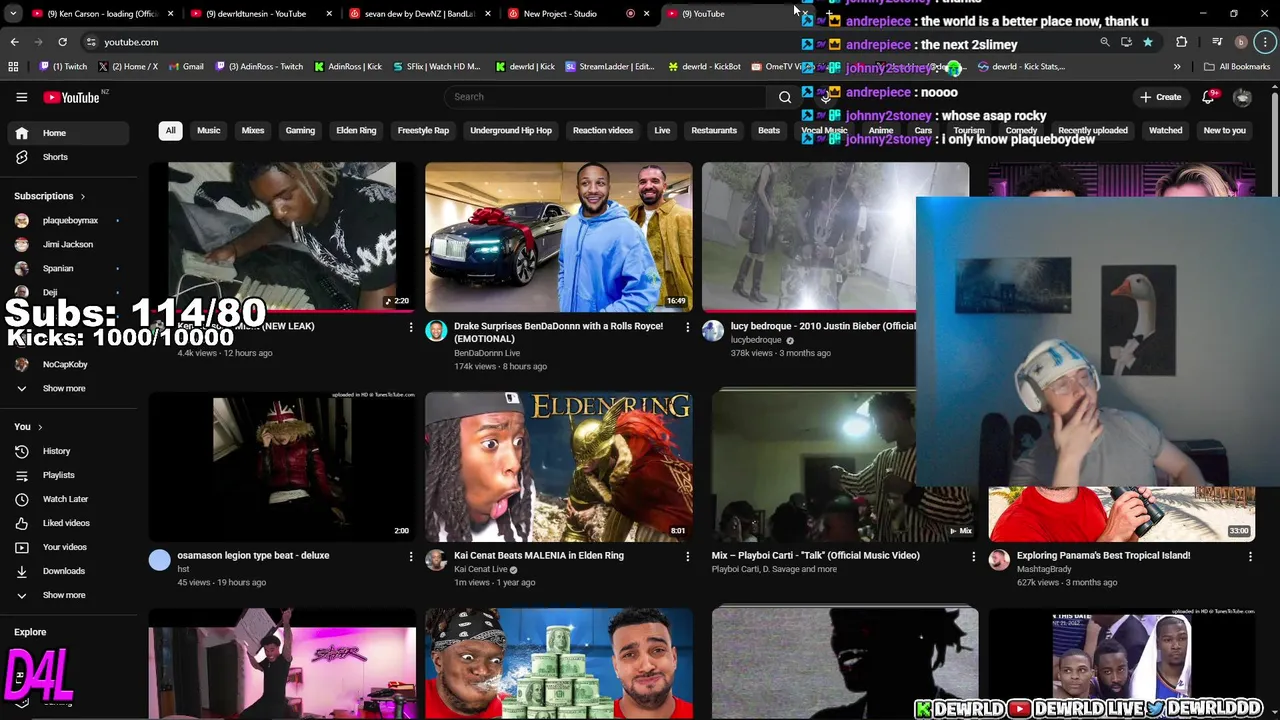Screen dimensions: 1280x720
Task: Select the Gaming filter chip
Action: click(300, 130)
